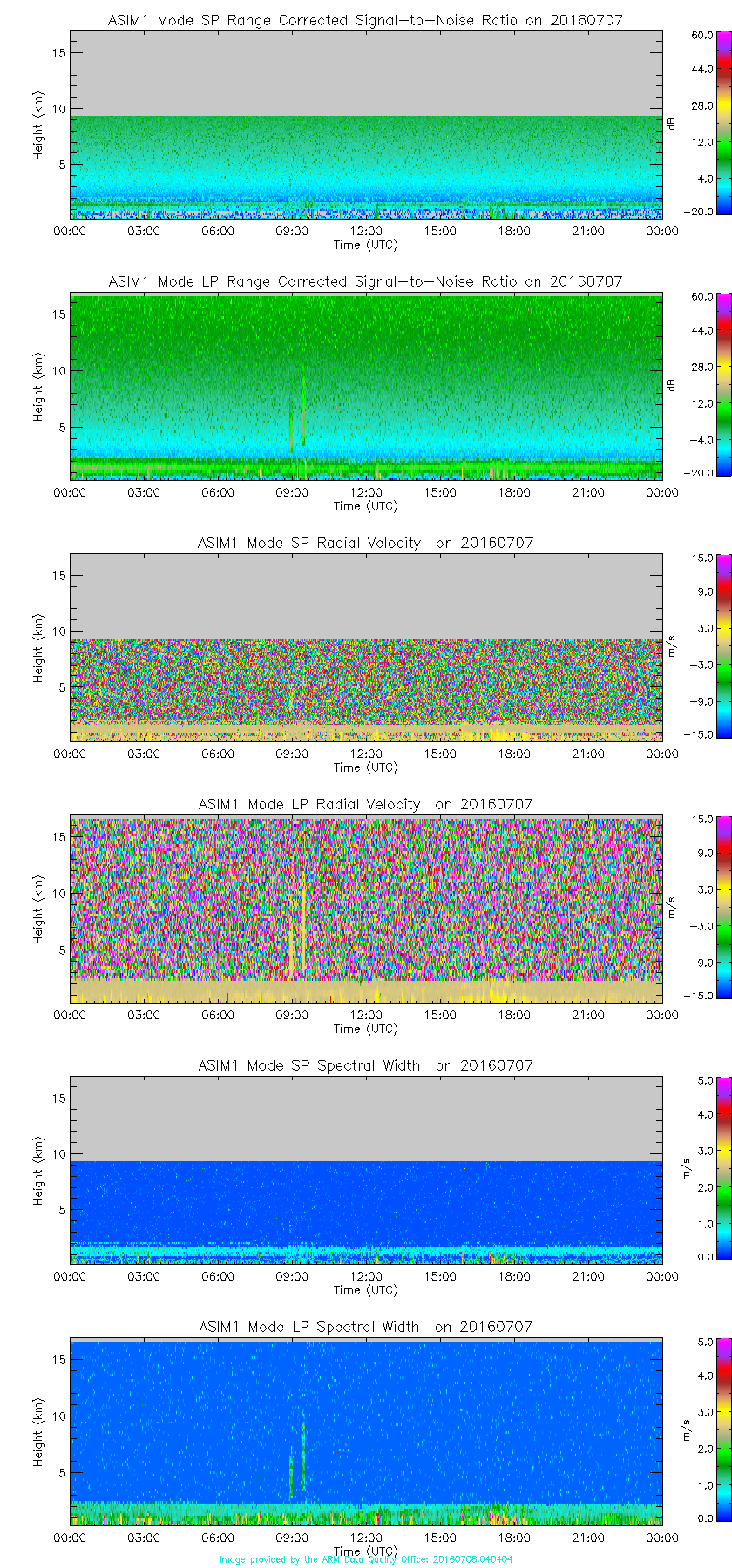Click Time (UTC) label under the SP SNR plot
Viewport: 732px width, 1568px height.
[365, 245]
